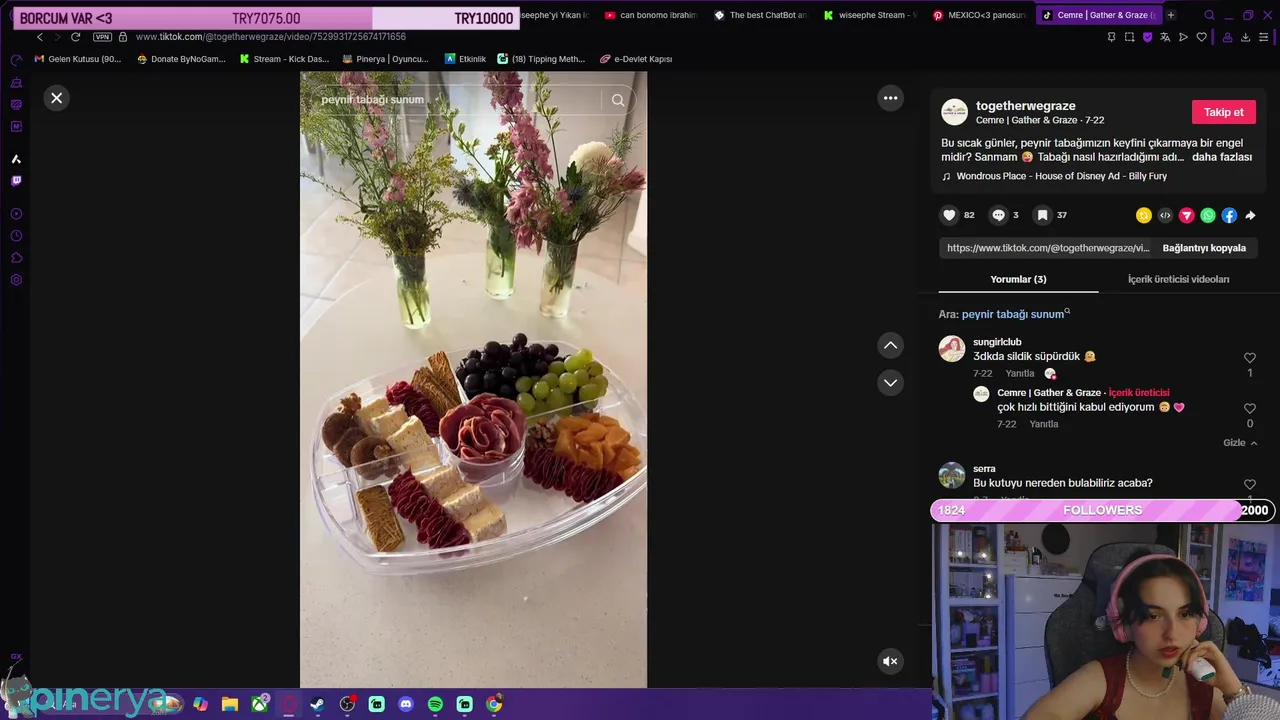Expand description with 'daha fazlası'
Screen dimensions: 1280x720
coord(1221,157)
